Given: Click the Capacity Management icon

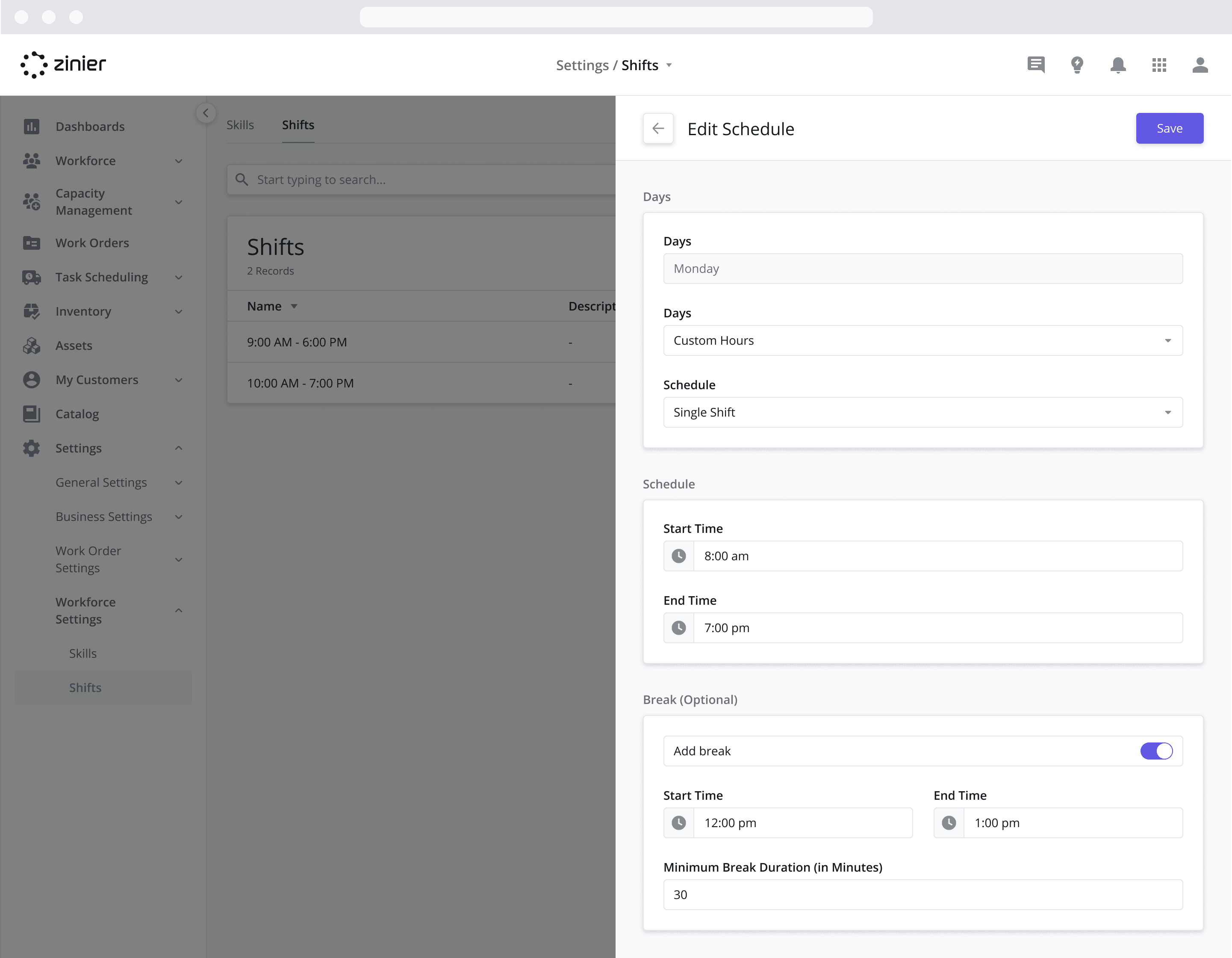Looking at the screenshot, I should (32, 201).
